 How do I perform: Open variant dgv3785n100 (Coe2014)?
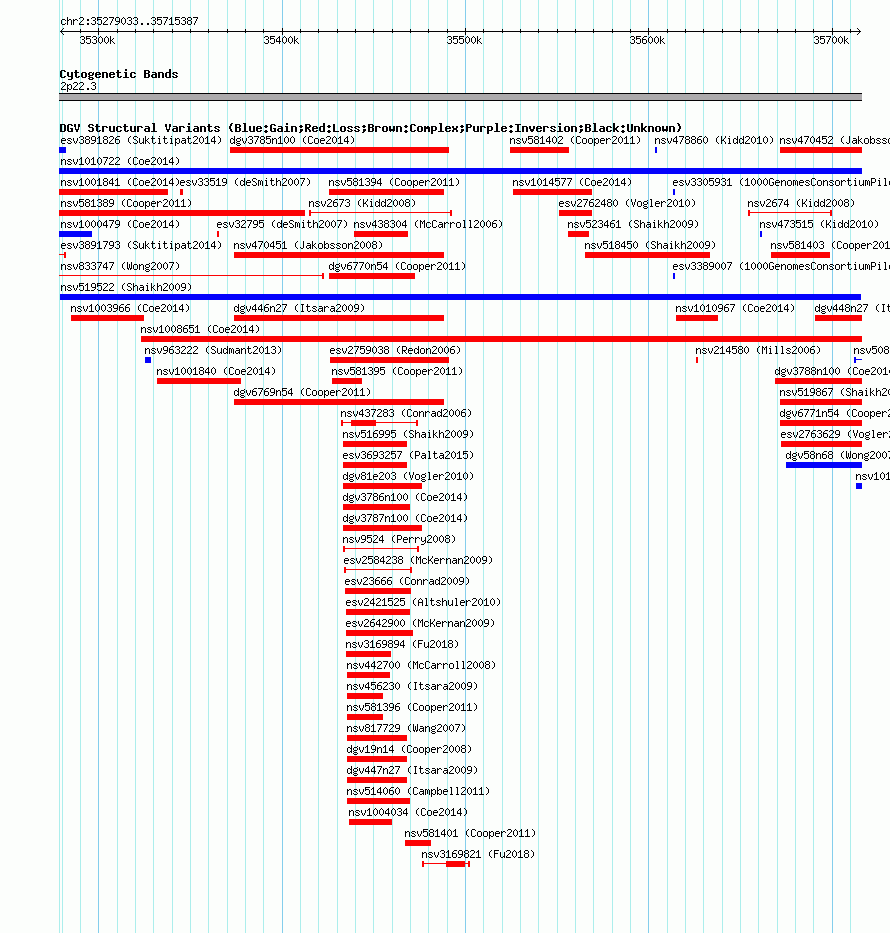pyautogui.click(x=292, y=140)
